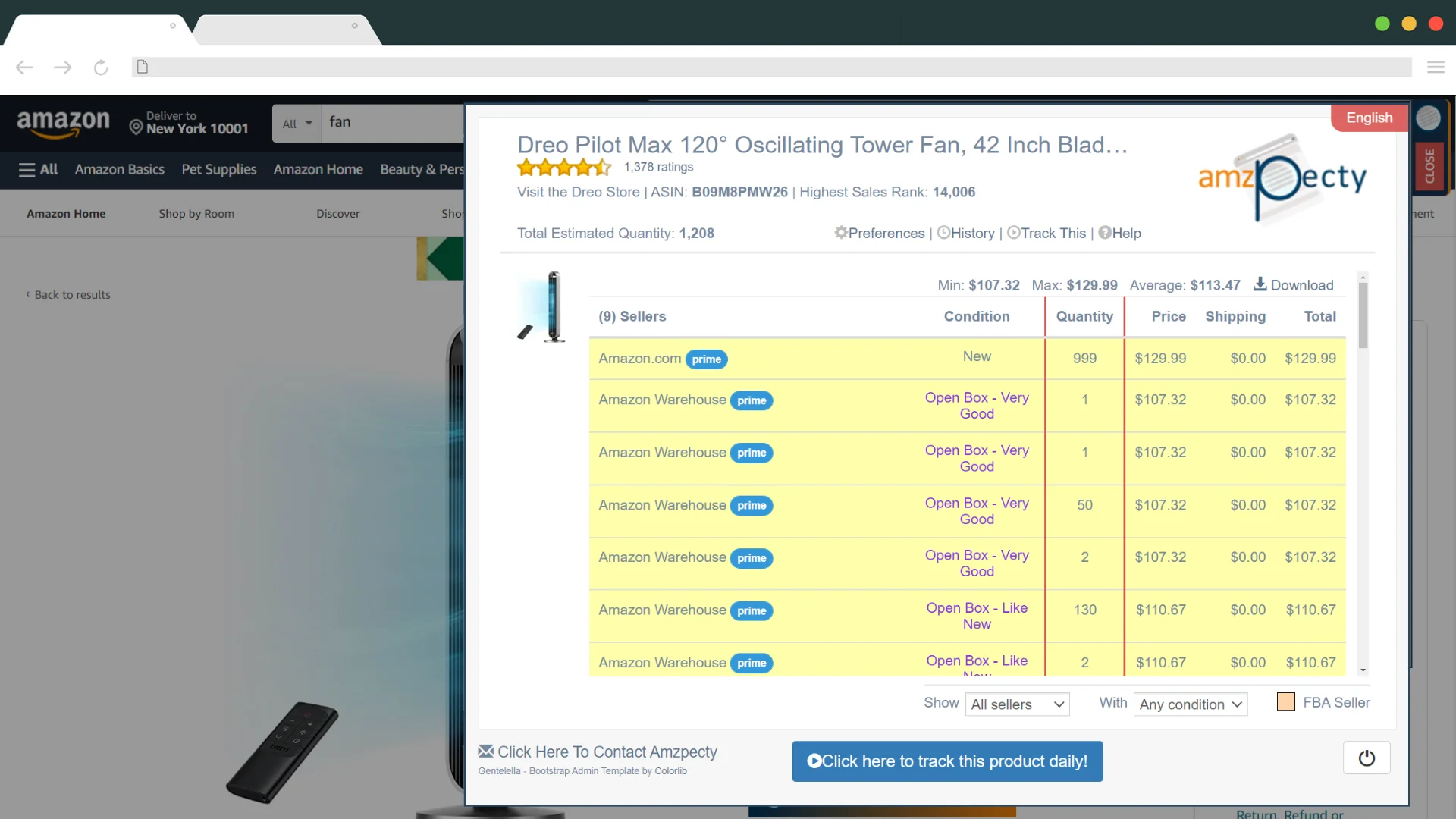Click 'Click Here To Contact Amzpecty' link
This screenshot has height=819, width=1456.
[x=607, y=752]
